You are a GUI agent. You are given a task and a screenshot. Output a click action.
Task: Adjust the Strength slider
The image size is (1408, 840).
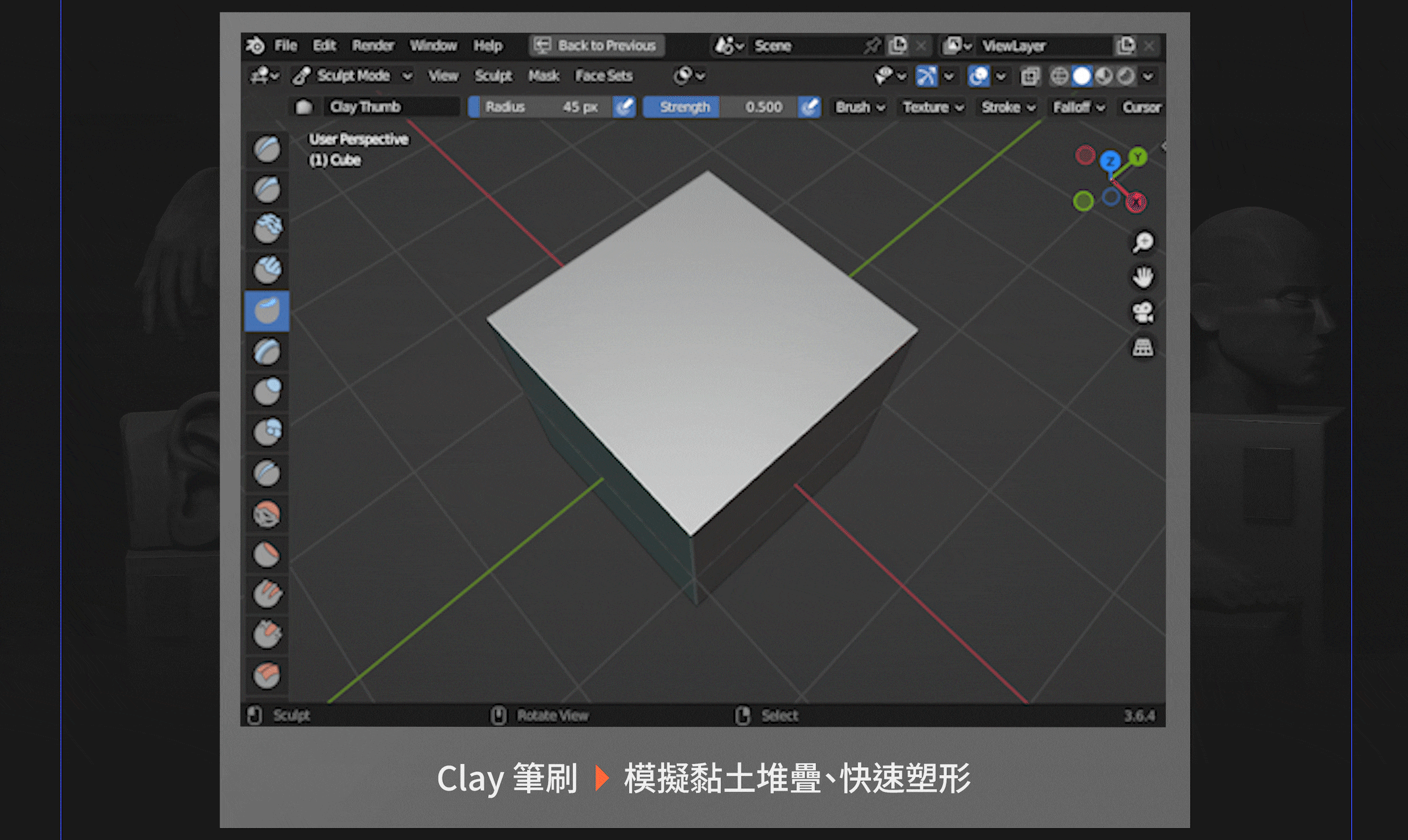720,107
